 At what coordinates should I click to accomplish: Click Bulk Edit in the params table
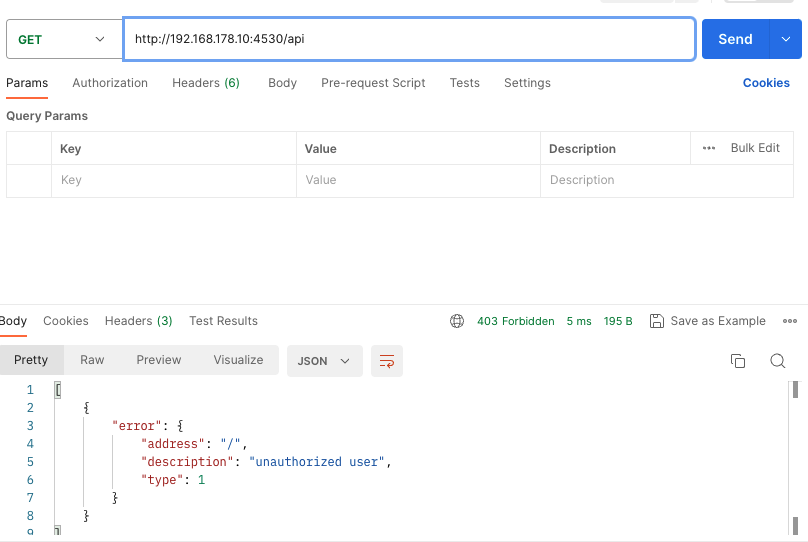(755, 148)
